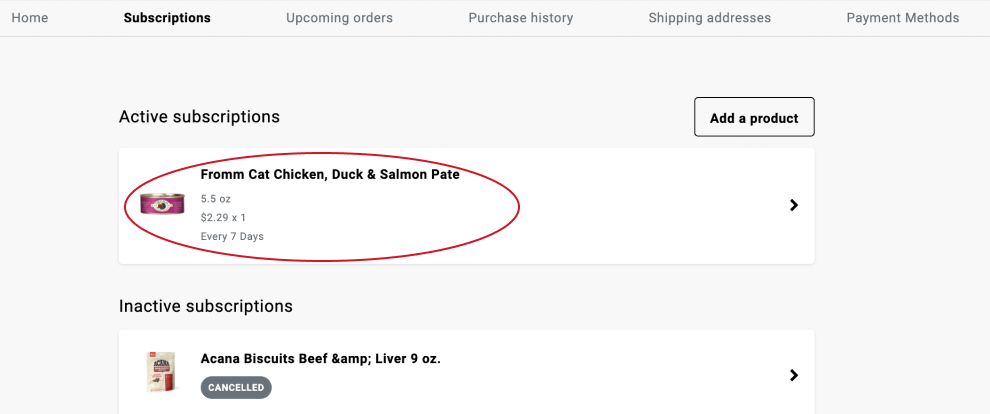Click the Inactive subscriptions heading
This screenshot has height=414, width=990.
(205, 306)
